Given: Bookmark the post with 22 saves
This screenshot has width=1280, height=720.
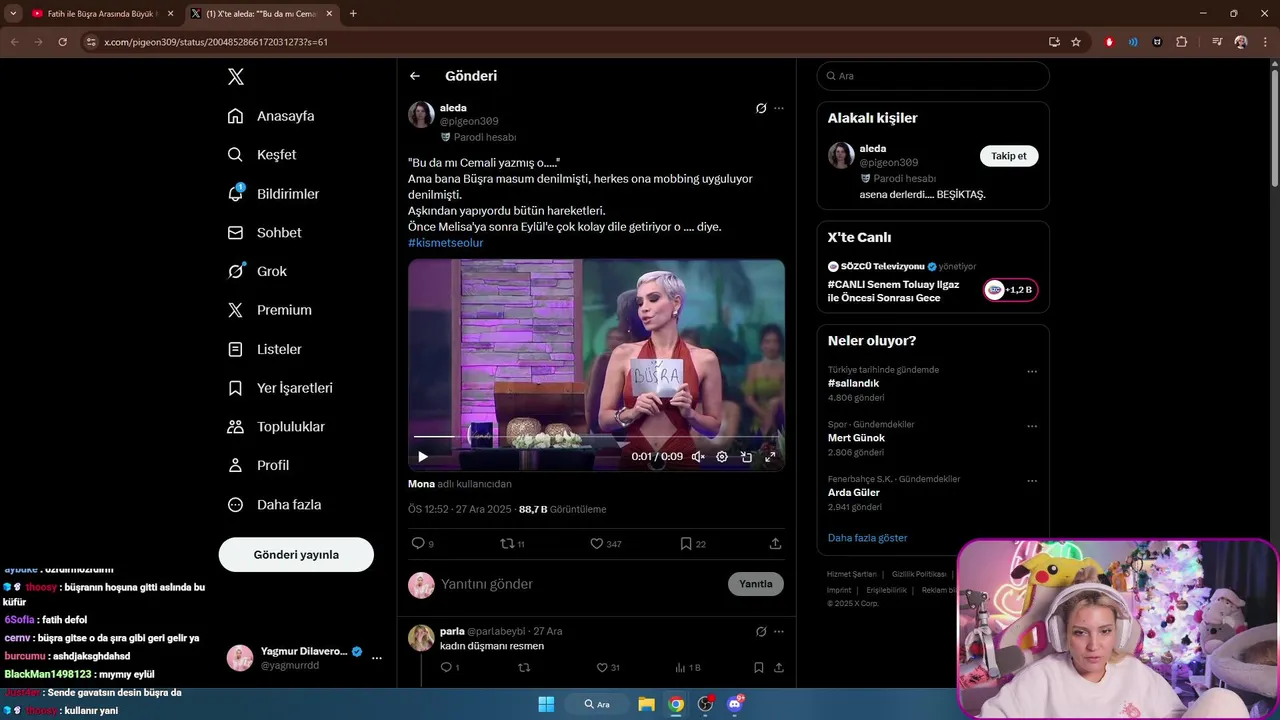Looking at the screenshot, I should coord(693,544).
